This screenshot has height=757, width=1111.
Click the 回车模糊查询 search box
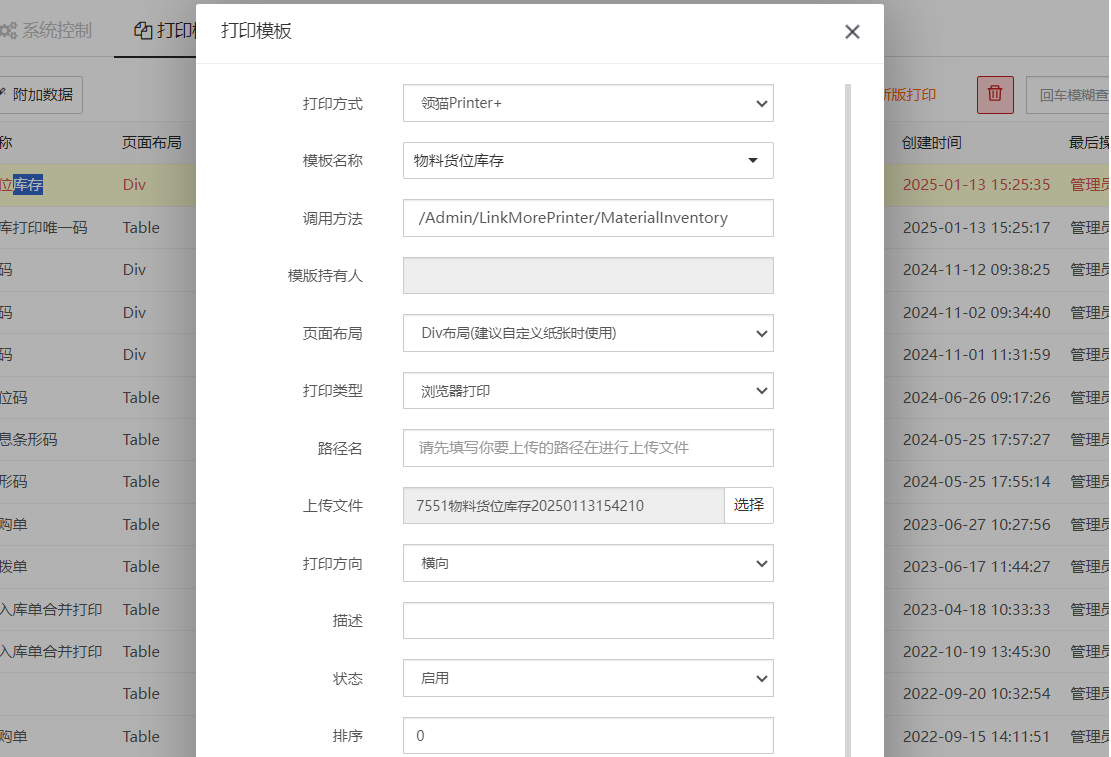pyautogui.click(x=1070, y=95)
